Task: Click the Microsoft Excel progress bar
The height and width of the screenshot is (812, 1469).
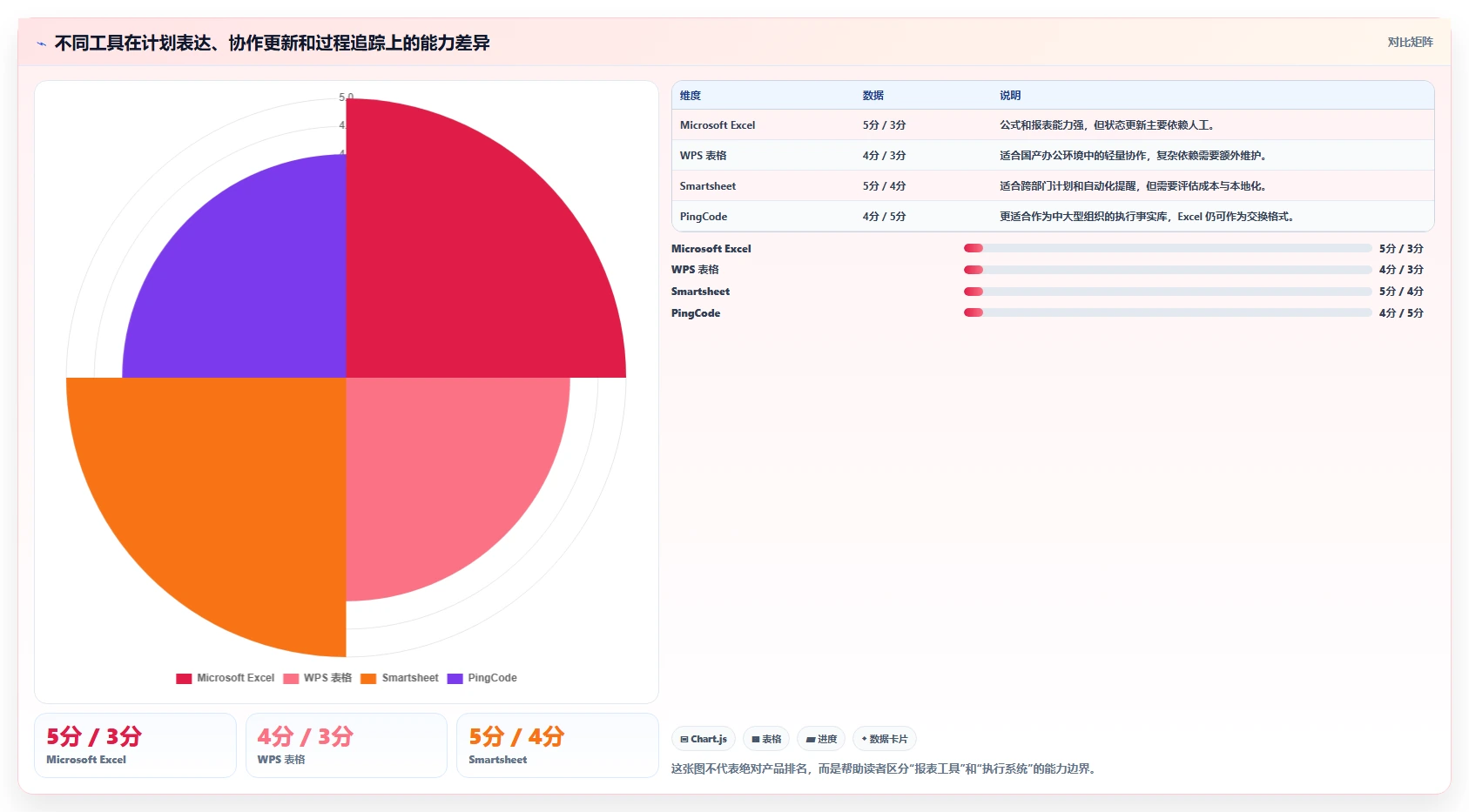Action: (x=1168, y=248)
